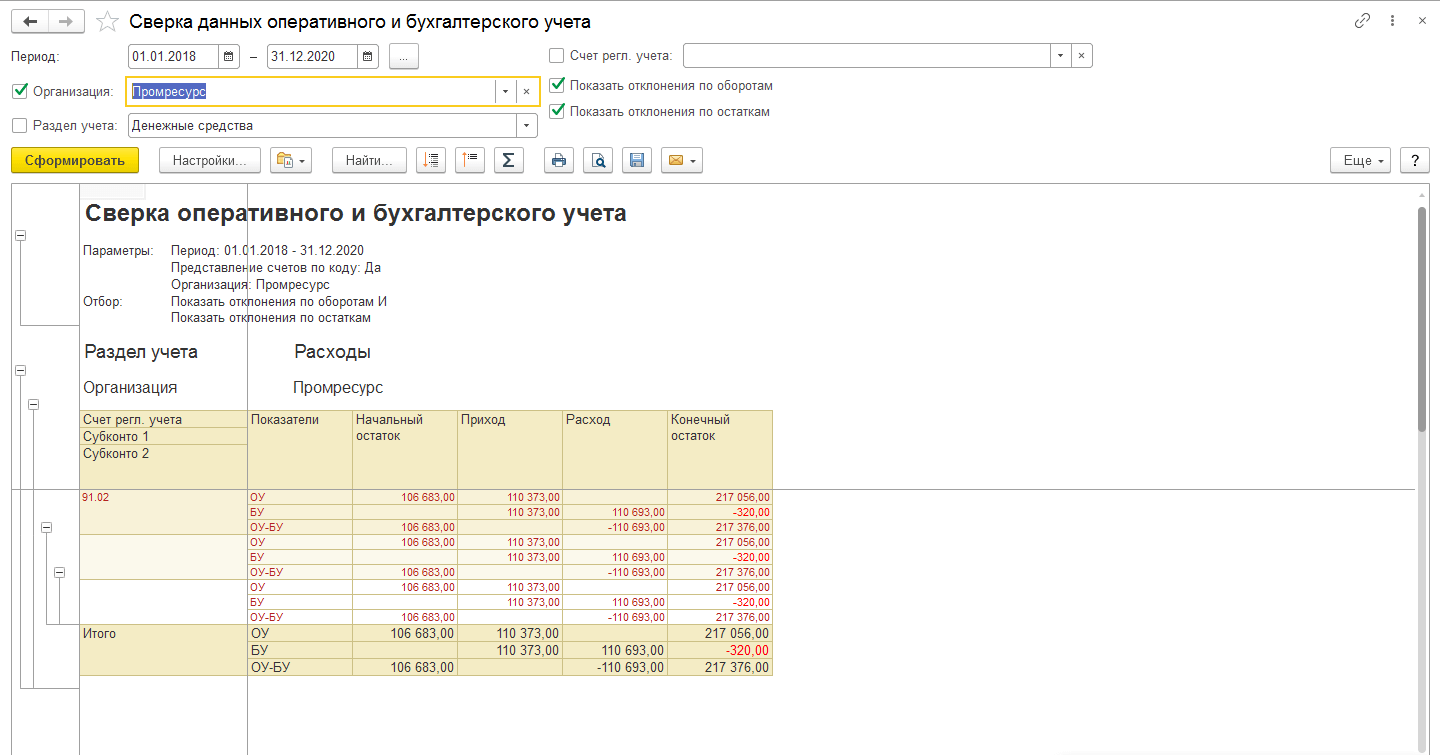1440x755 pixels.
Task: Click the print report icon
Action: 559,161
